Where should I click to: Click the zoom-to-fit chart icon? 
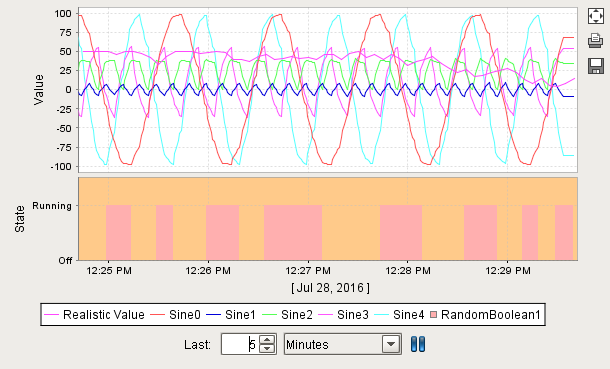pos(595,16)
